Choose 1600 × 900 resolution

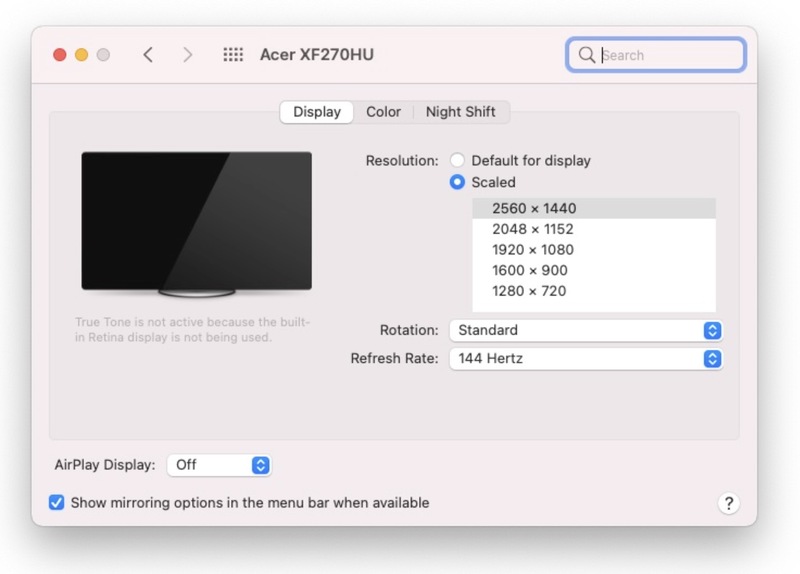point(594,270)
